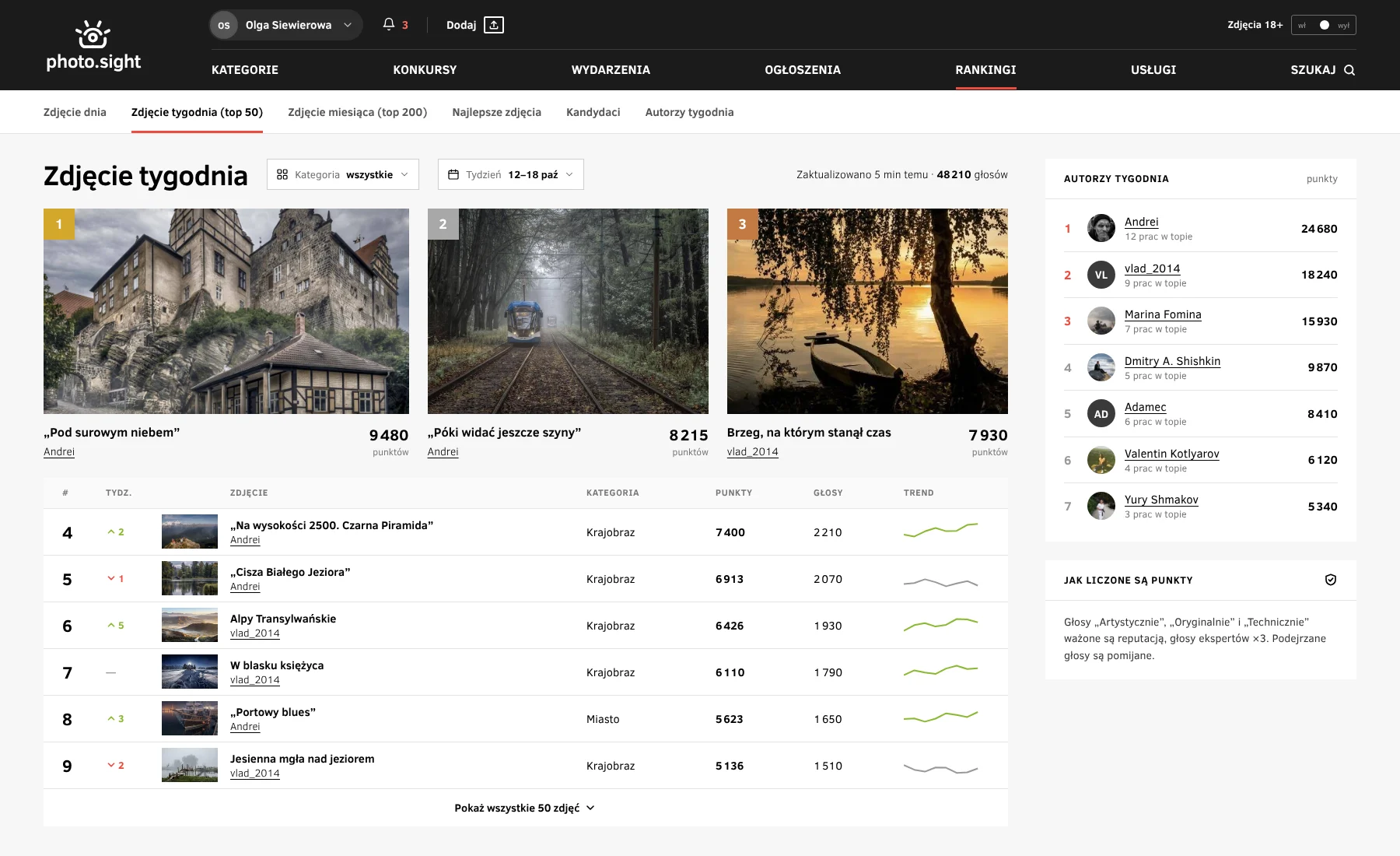Switch to Zdjęcie miesiąca (top 200) tab

pos(358,112)
